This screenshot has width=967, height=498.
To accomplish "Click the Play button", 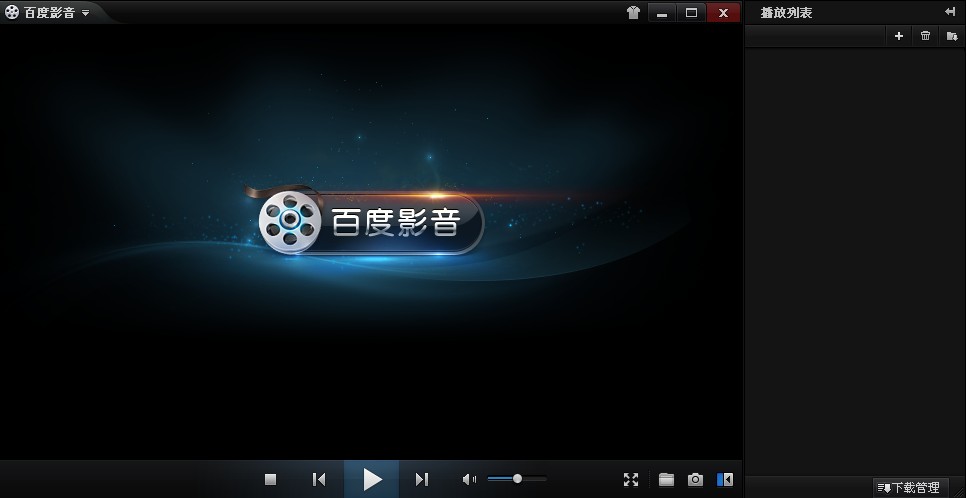I will (372, 480).
